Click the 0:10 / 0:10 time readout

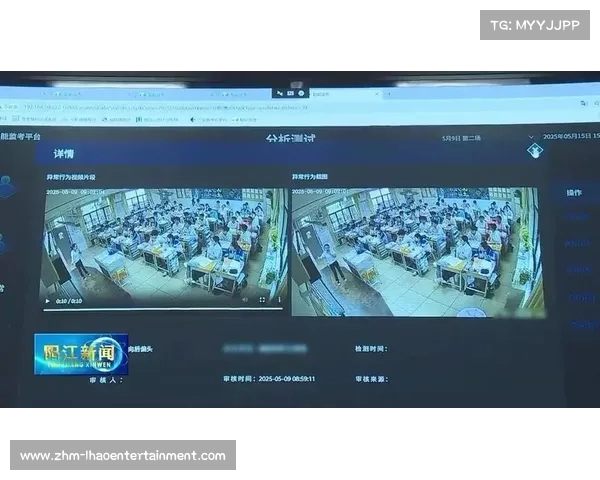69,301
